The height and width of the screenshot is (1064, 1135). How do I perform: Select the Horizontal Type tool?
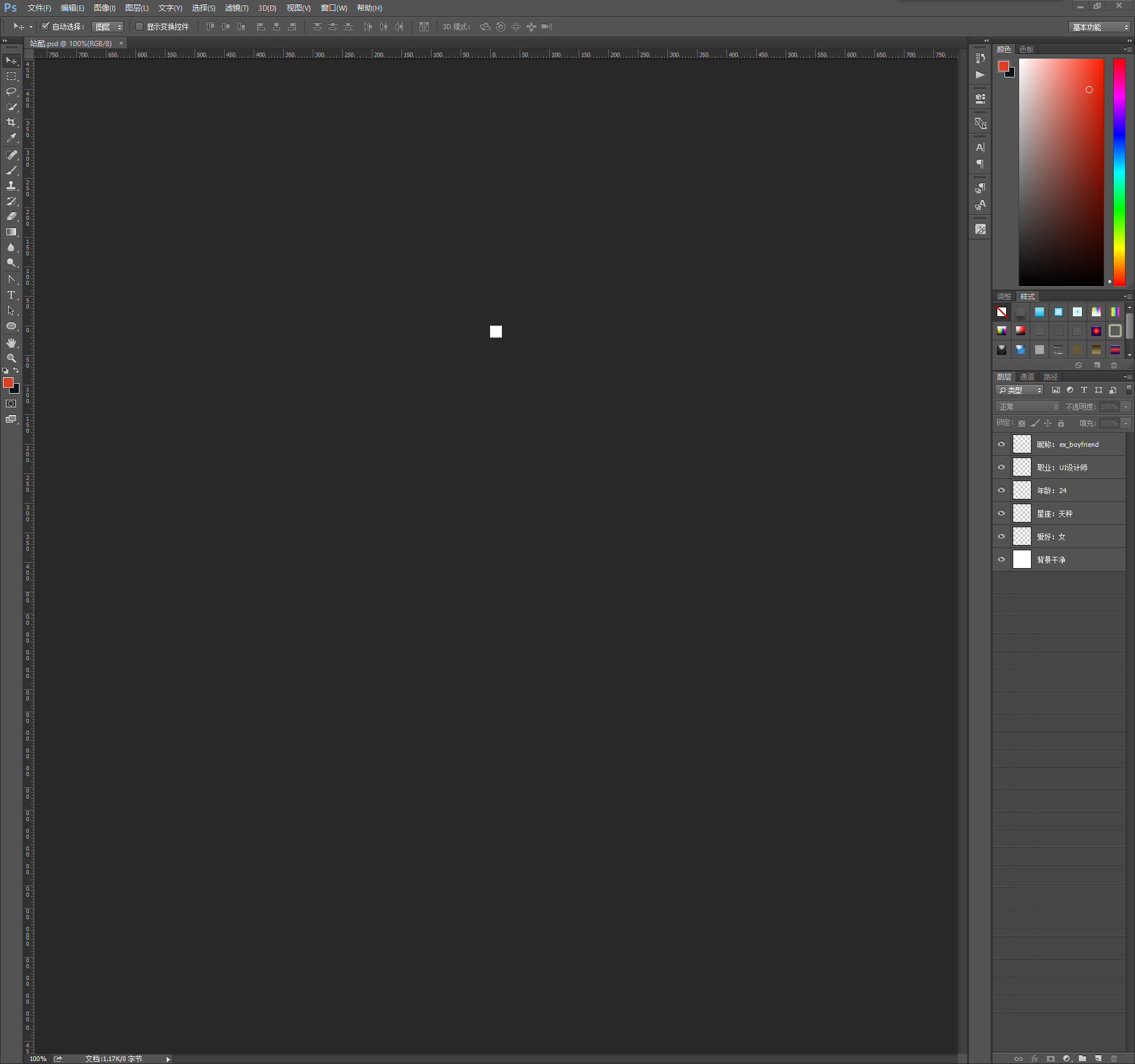point(11,295)
